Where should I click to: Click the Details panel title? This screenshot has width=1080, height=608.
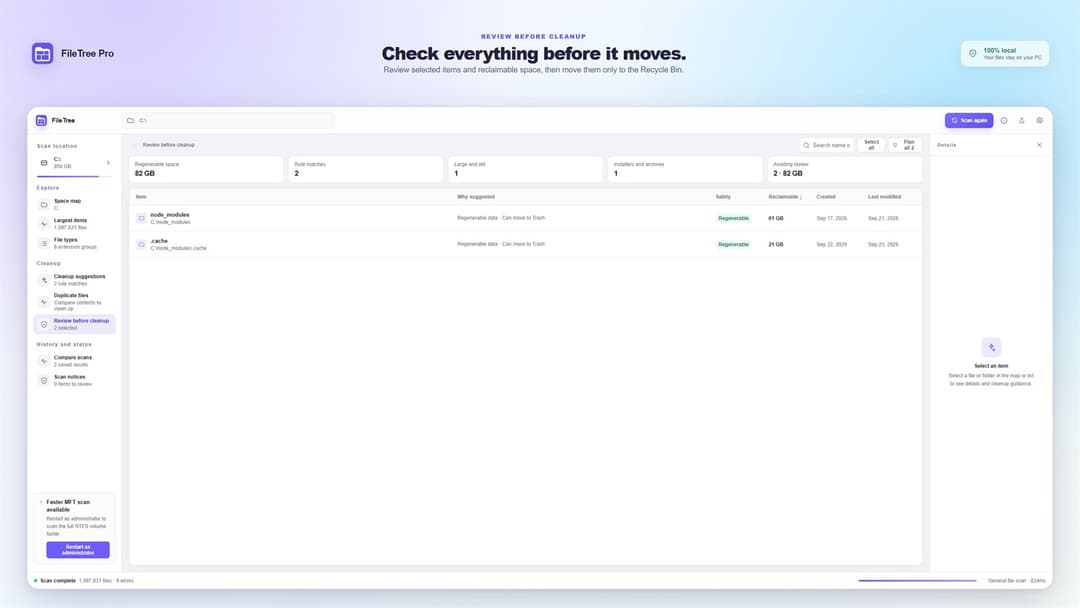946,145
